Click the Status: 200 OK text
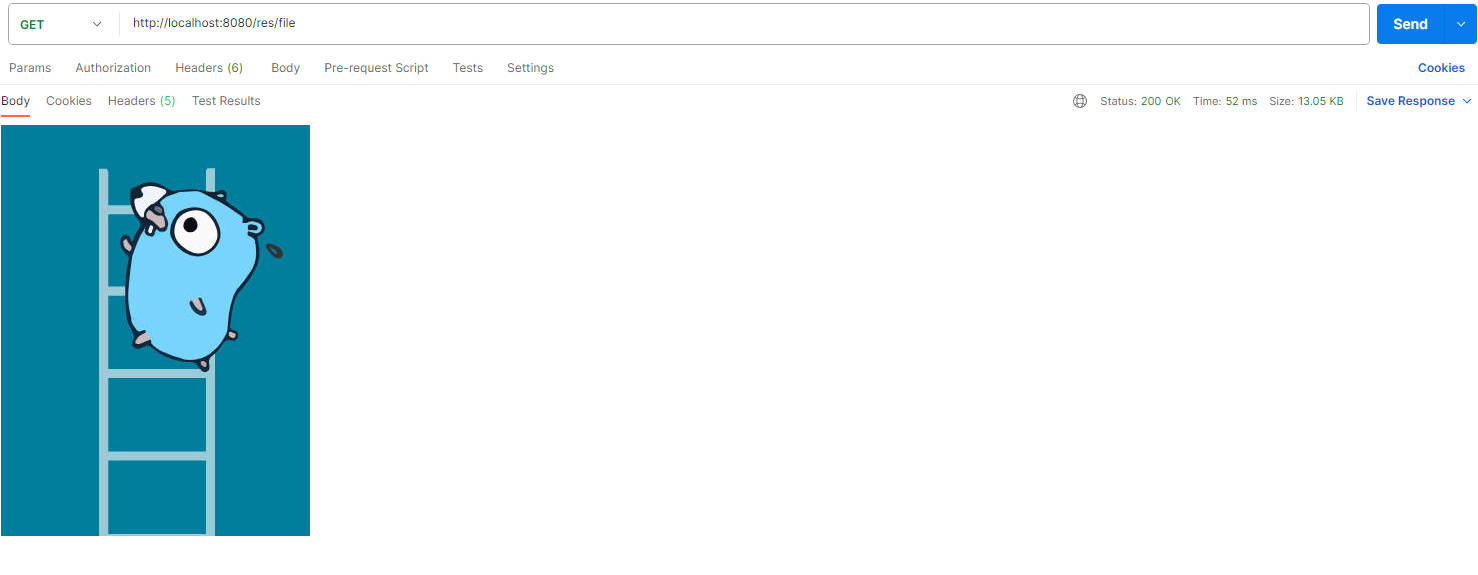 coord(1140,101)
